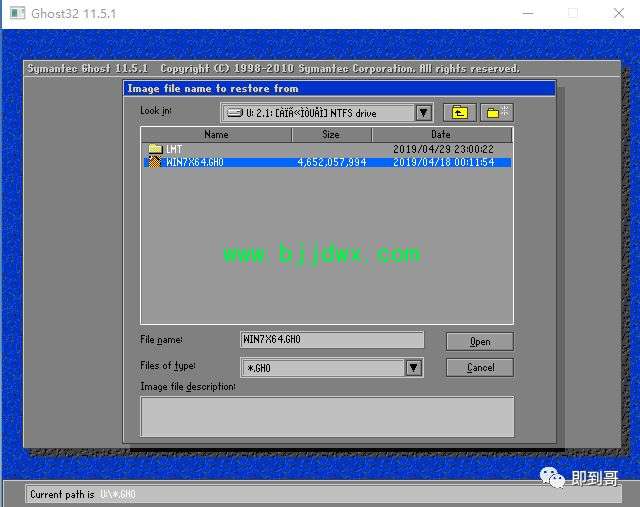Viewport: 640px width, 507px height.
Task: Click the Ghost32 title bar app icon
Action: click(18, 13)
